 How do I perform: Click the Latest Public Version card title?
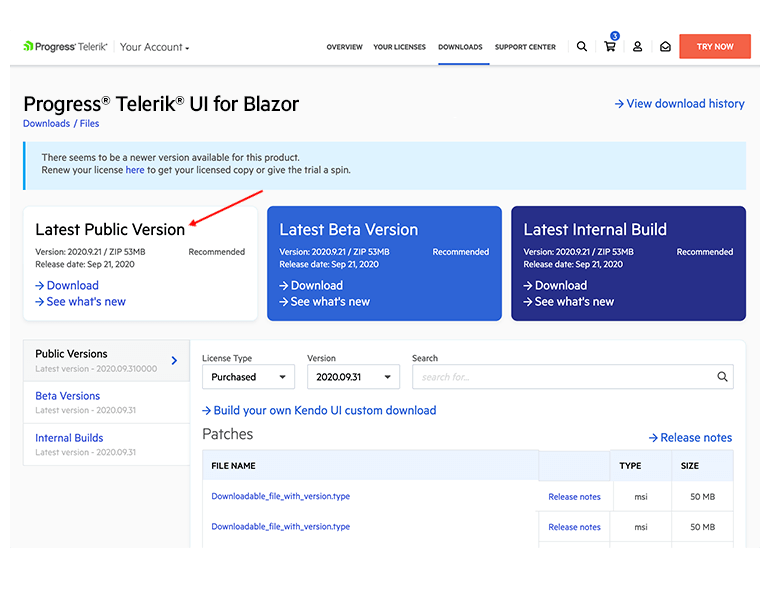tap(110, 229)
